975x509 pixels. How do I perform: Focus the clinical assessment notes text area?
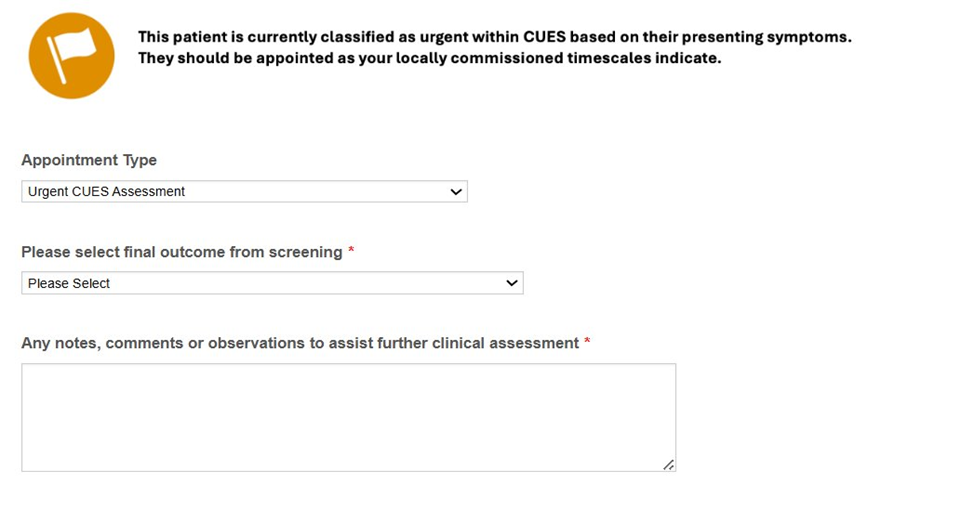[x=349, y=418]
